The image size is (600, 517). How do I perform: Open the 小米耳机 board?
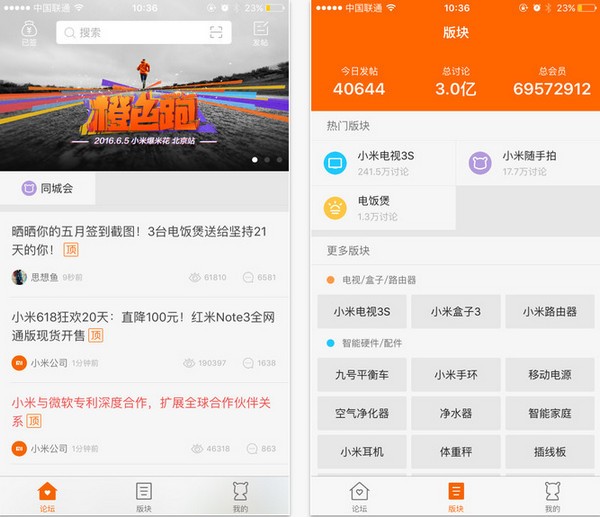tap(362, 452)
